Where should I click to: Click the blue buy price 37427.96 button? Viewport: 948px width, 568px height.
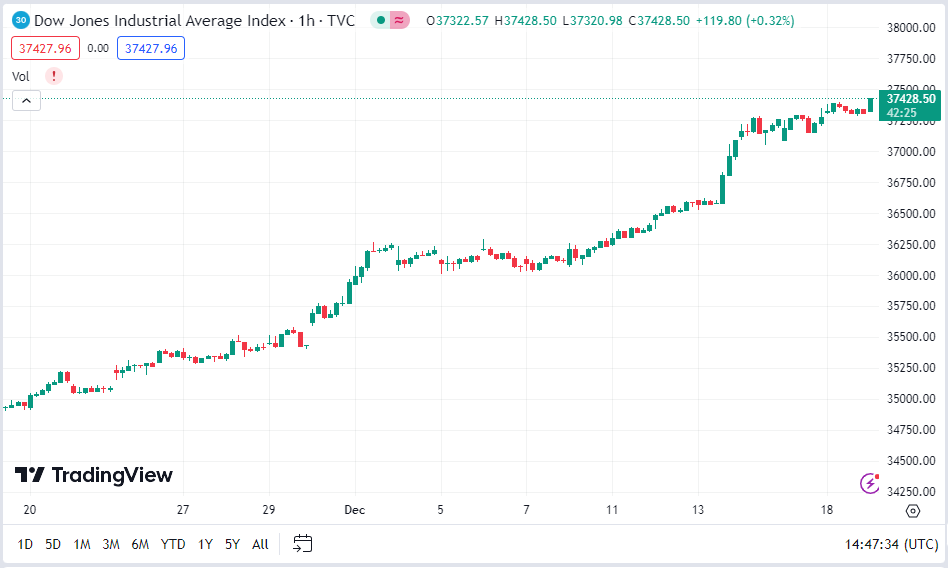click(x=151, y=48)
